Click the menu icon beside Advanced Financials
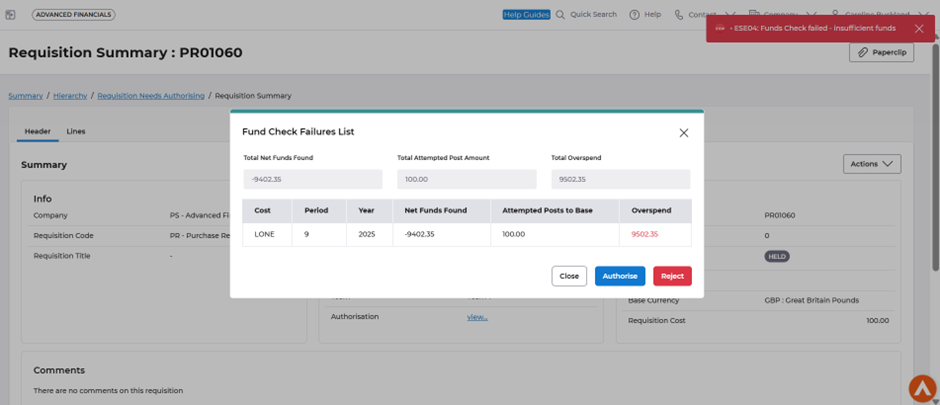 [11, 15]
